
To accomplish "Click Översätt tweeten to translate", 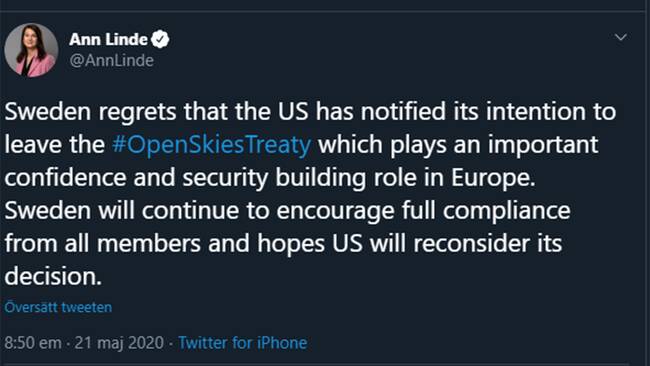I will click(58, 307).
